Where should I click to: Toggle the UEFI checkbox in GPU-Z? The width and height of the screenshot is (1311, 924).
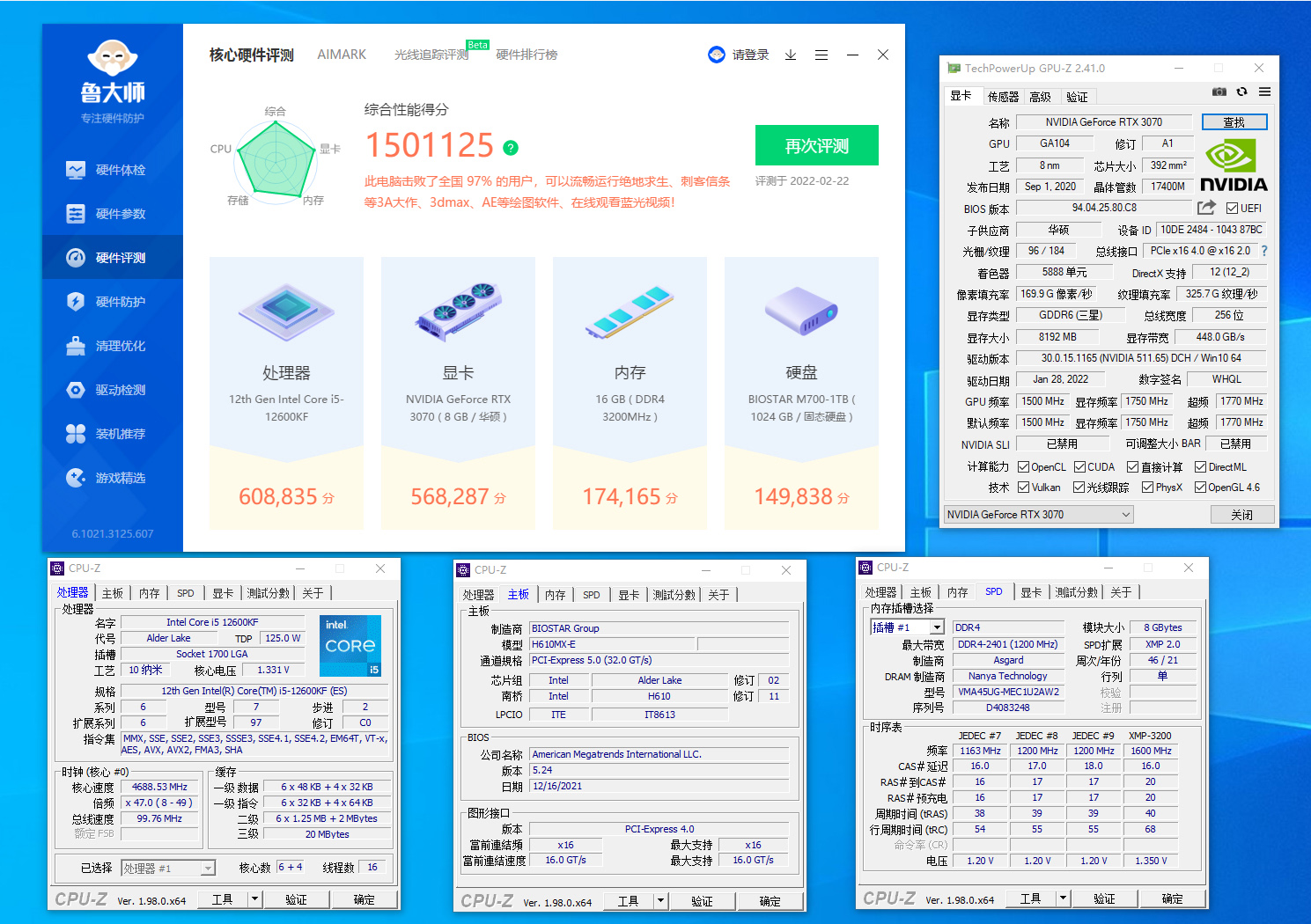coord(1232,209)
